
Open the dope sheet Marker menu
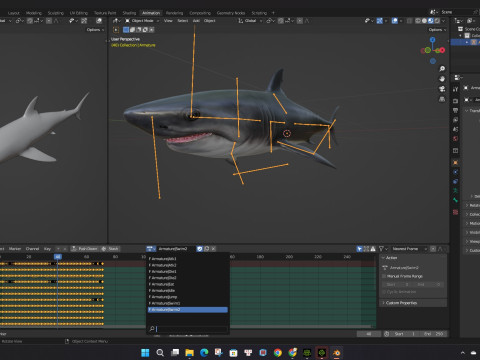tap(15, 249)
